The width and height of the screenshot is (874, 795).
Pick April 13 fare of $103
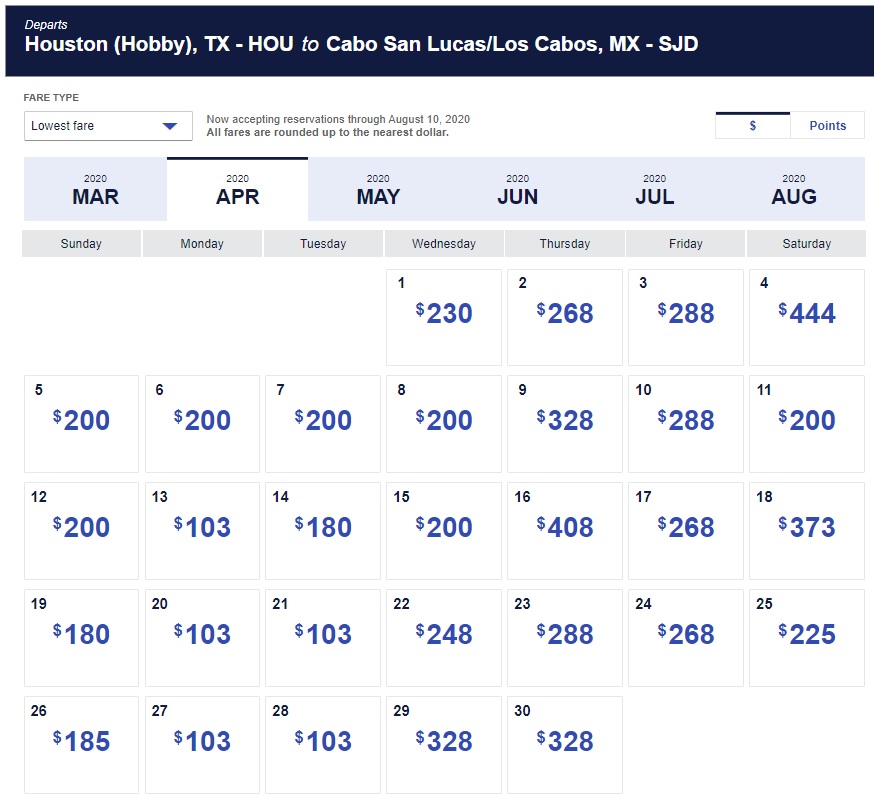click(x=202, y=529)
